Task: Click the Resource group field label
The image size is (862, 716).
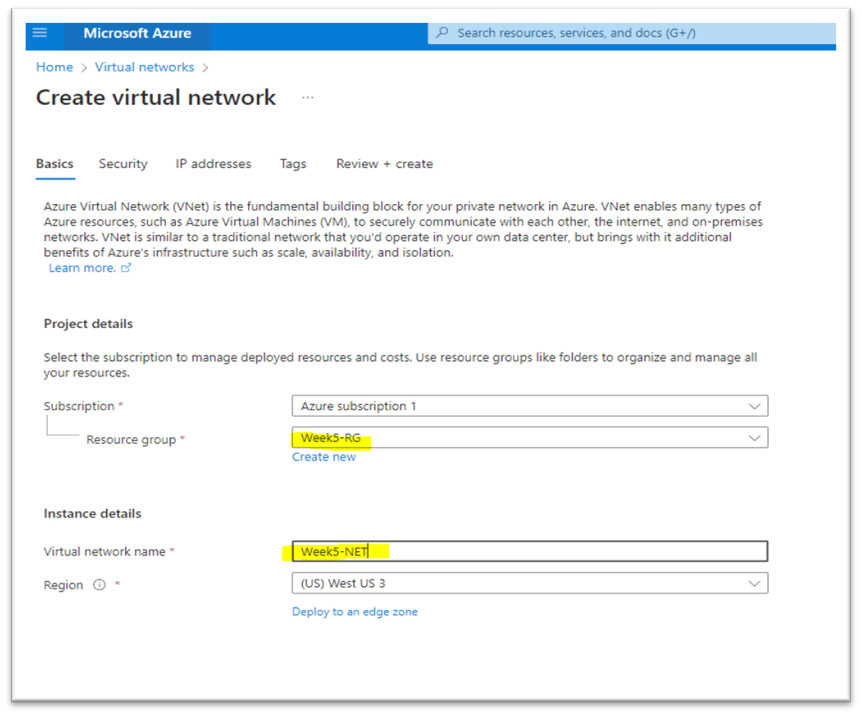Action: pos(131,440)
